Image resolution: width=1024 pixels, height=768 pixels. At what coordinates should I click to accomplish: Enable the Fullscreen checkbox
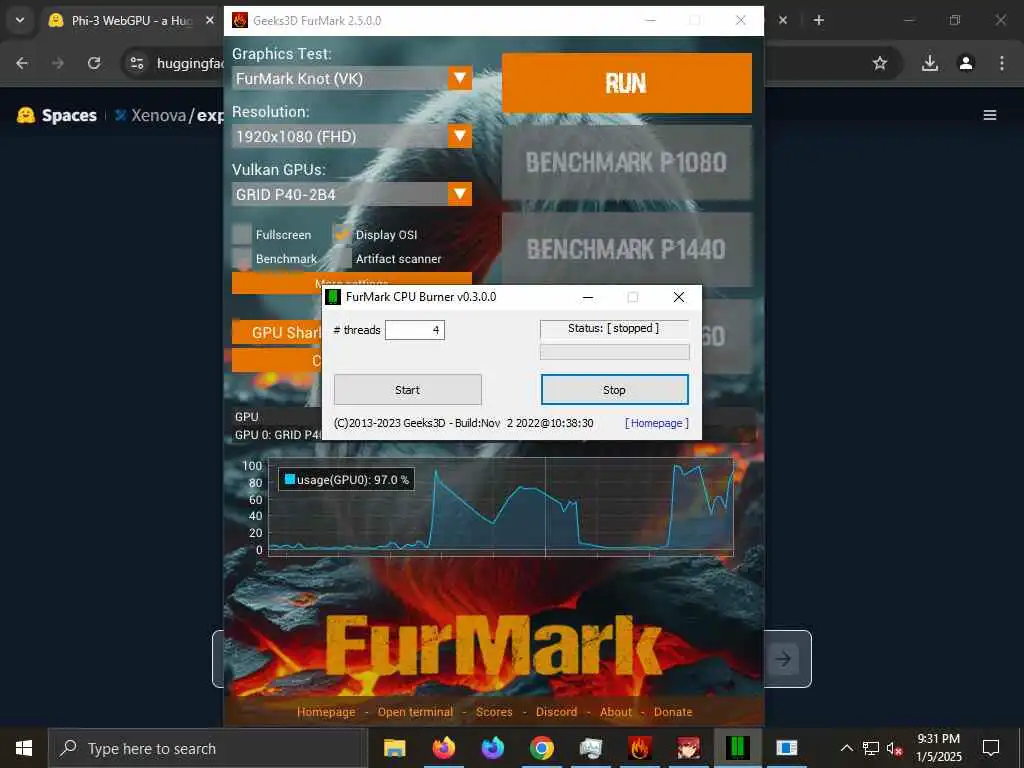click(x=242, y=234)
